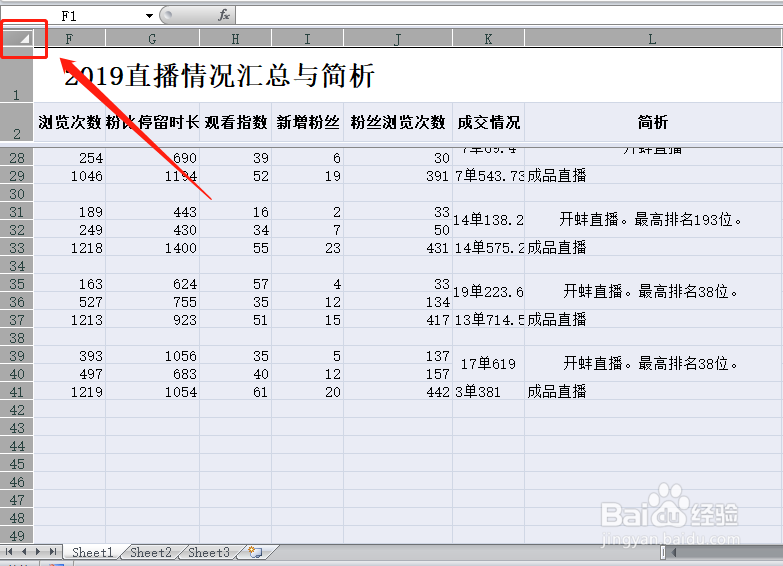Switch to the Sheet3 tab

tap(209, 552)
